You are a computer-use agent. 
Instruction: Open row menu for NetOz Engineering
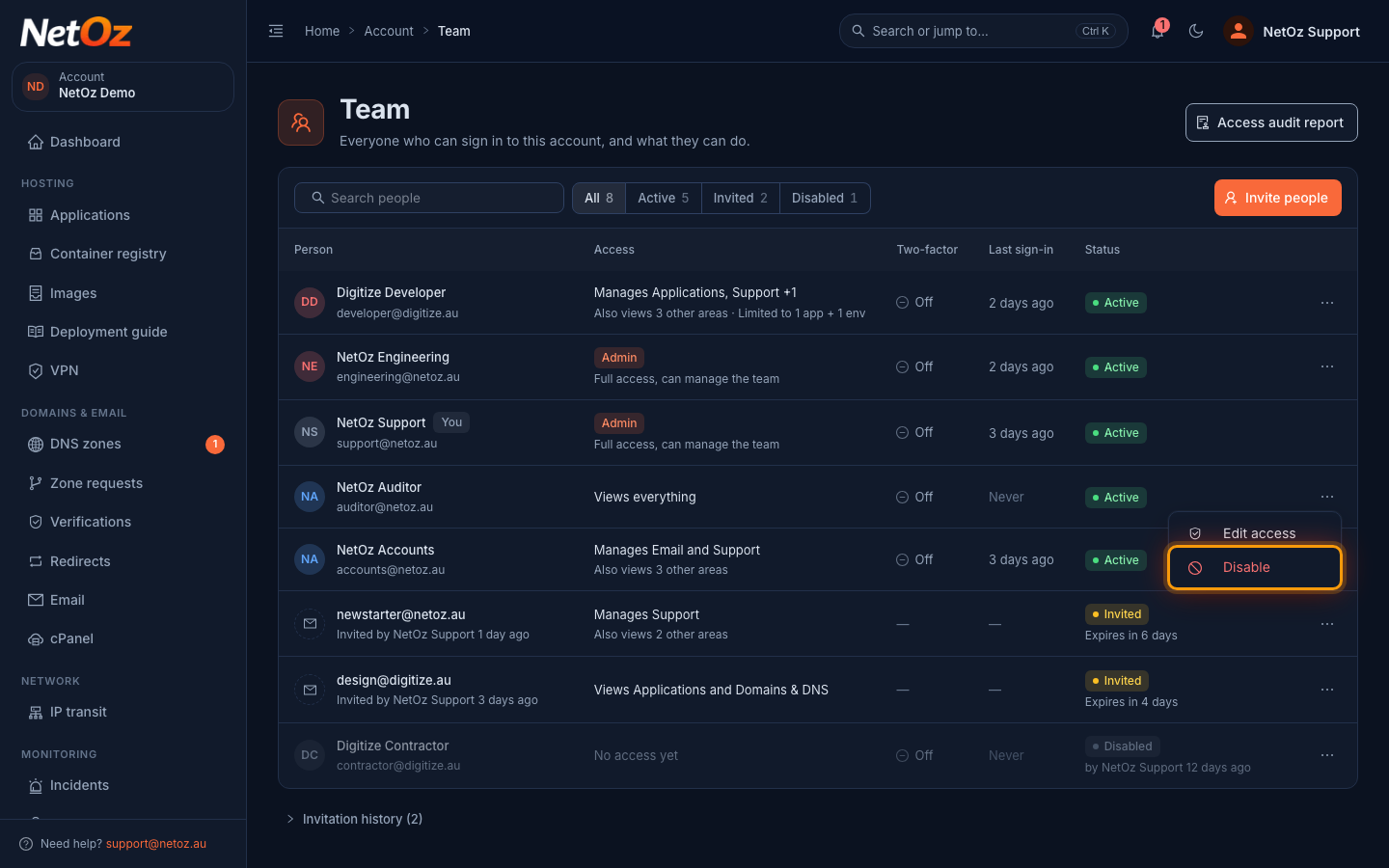coord(1327,366)
